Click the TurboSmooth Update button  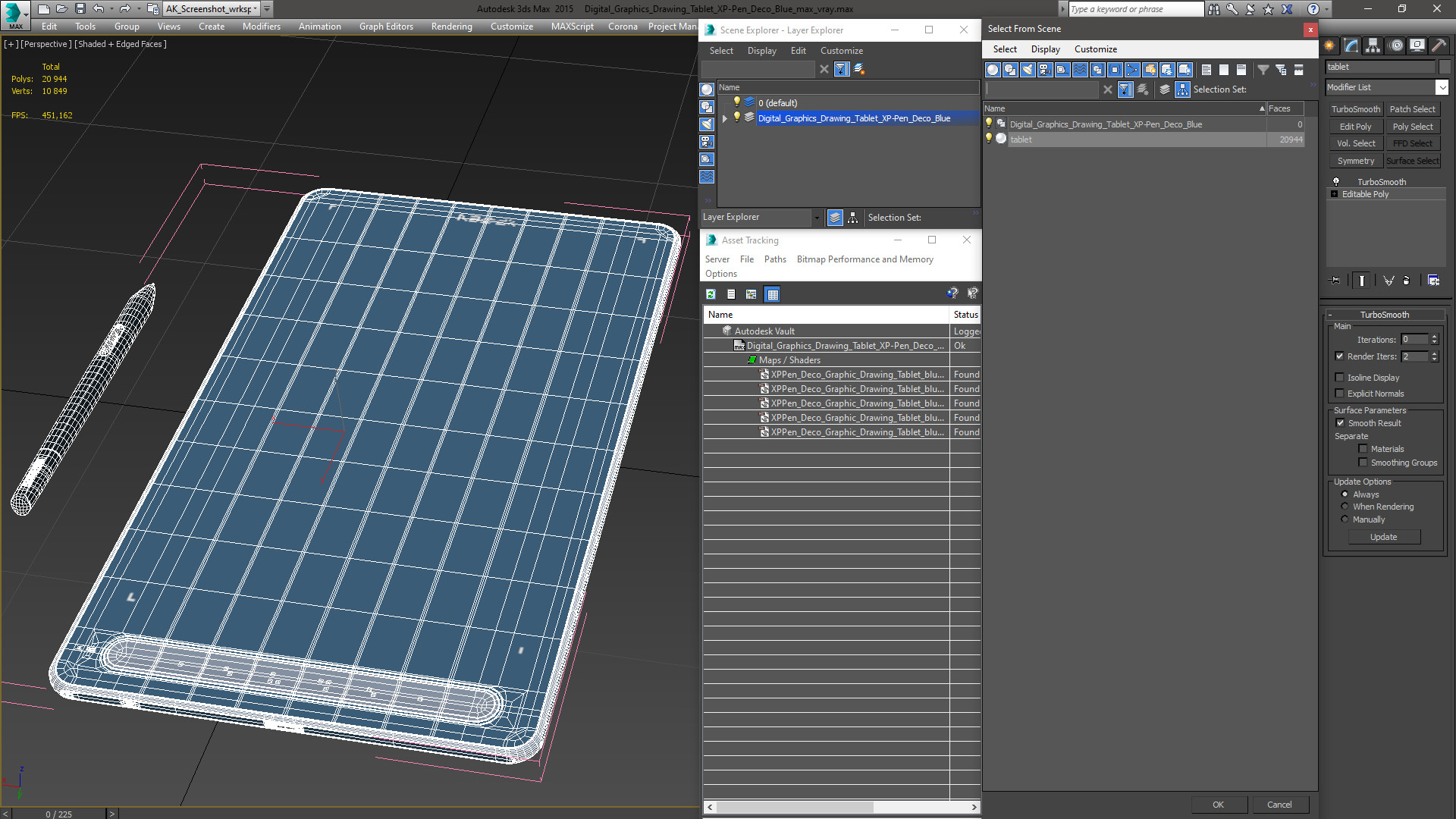click(1383, 537)
